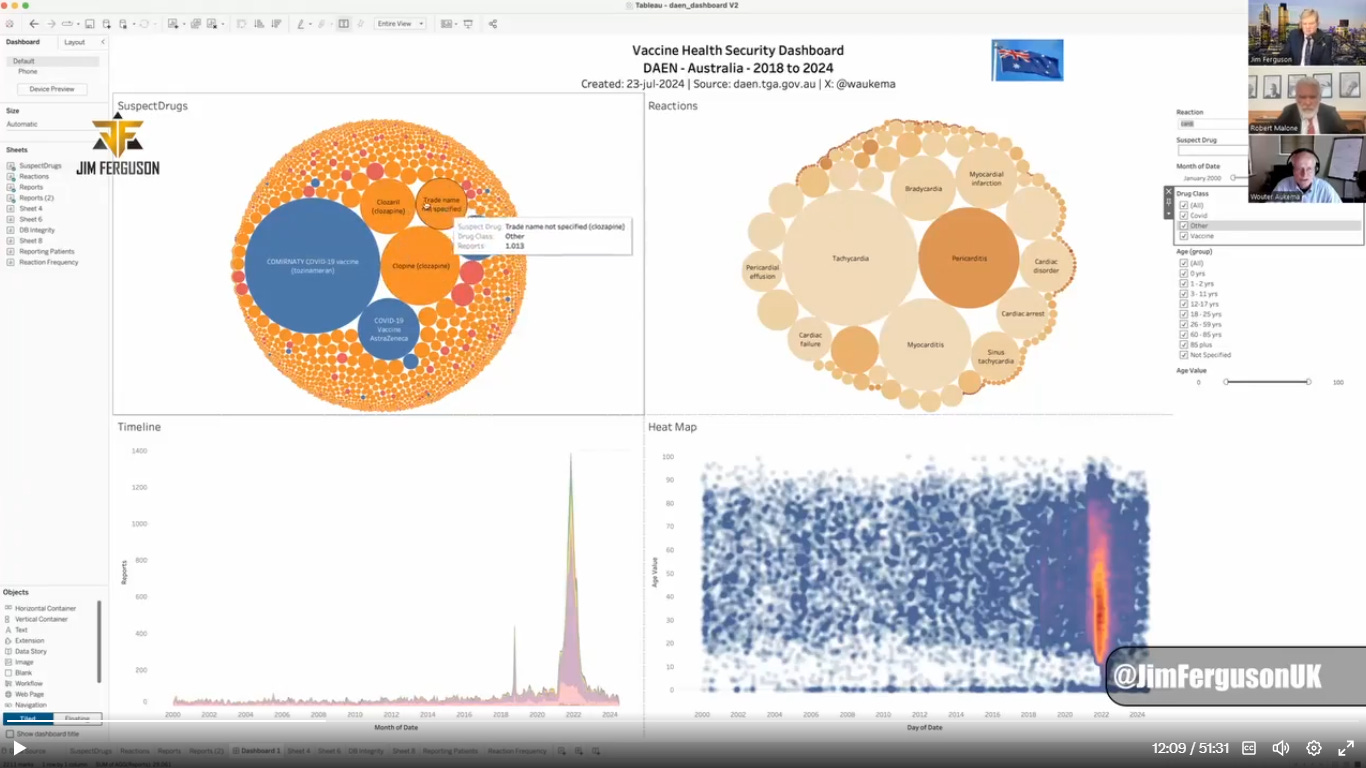Click the video volume speaker icon
1366x768 pixels.
pos(1281,748)
